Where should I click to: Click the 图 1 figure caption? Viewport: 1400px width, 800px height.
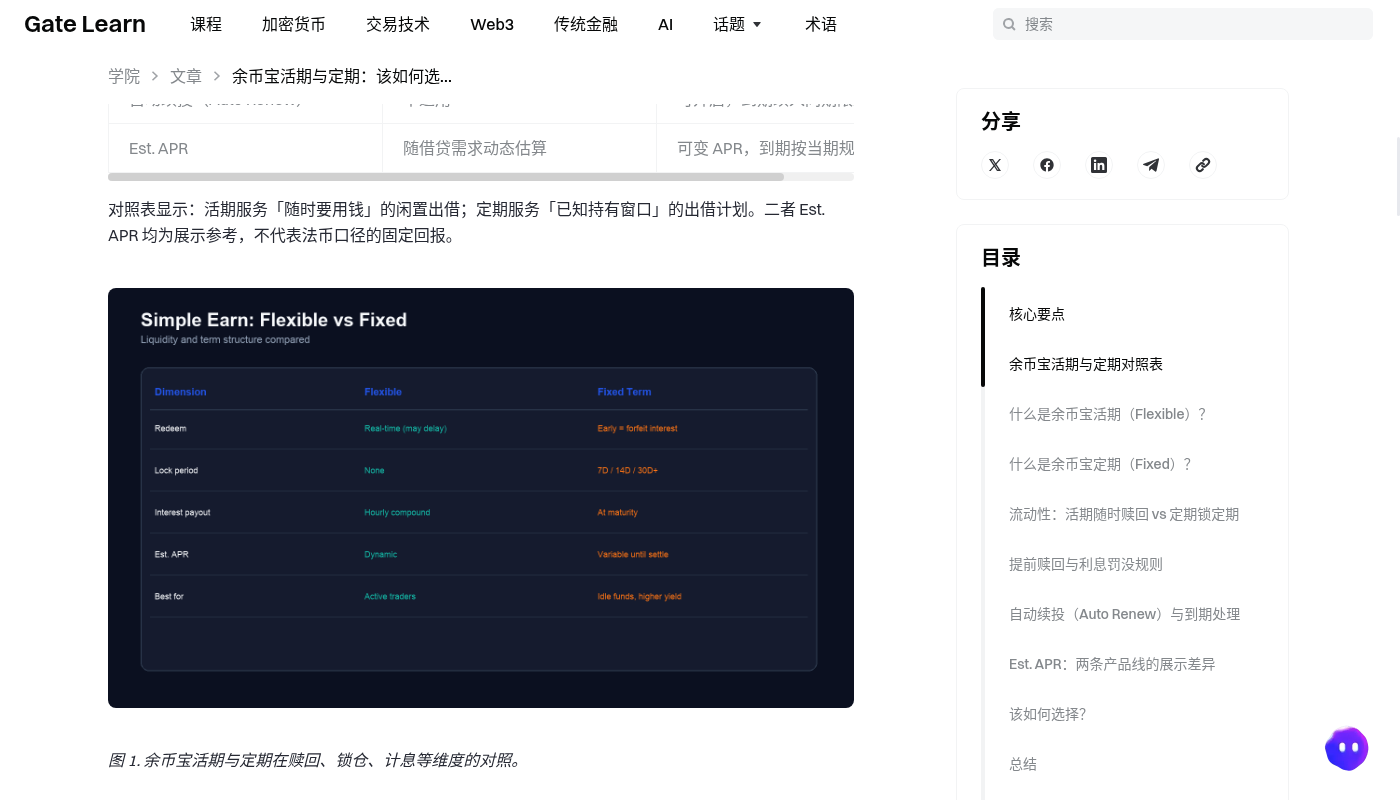[x=315, y=760]
